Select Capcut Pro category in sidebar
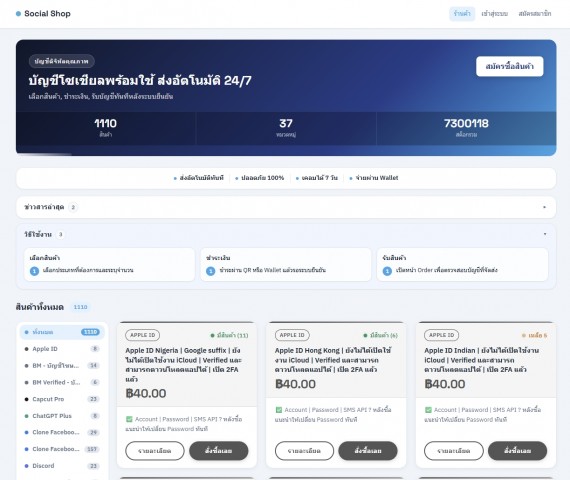Viewport: 570px width, 480px height. coord(62,399)
